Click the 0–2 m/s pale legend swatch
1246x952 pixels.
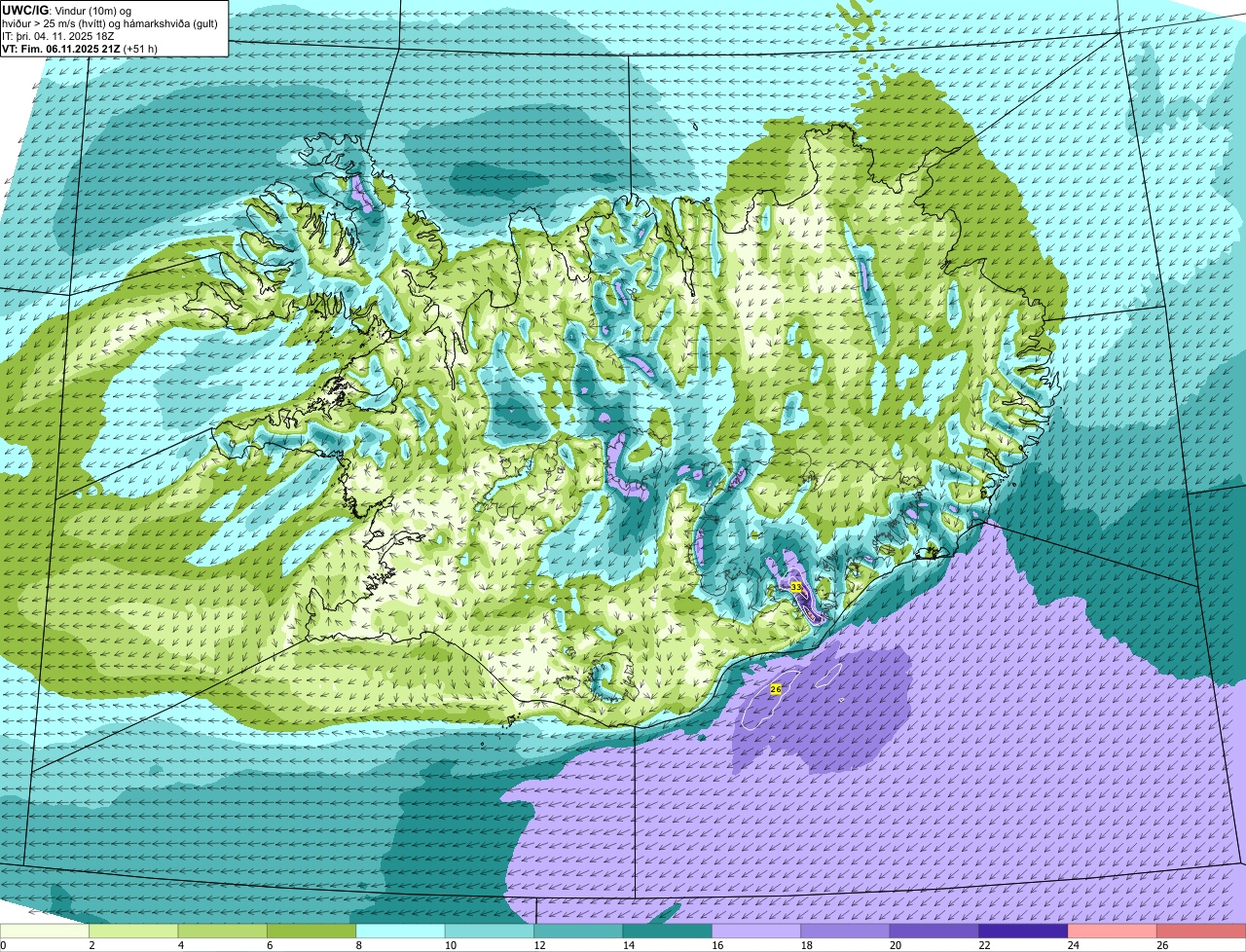pyautogui.click(x=45, y=932)
